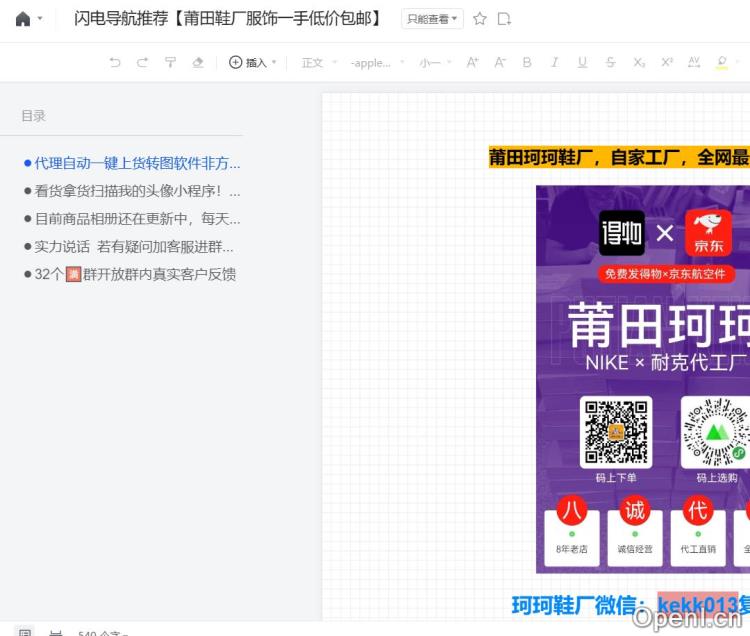The width and height of the screenshot is (750, 636).
Task: Click the document title 闪电导航推荐
Action: pos(228,19)
